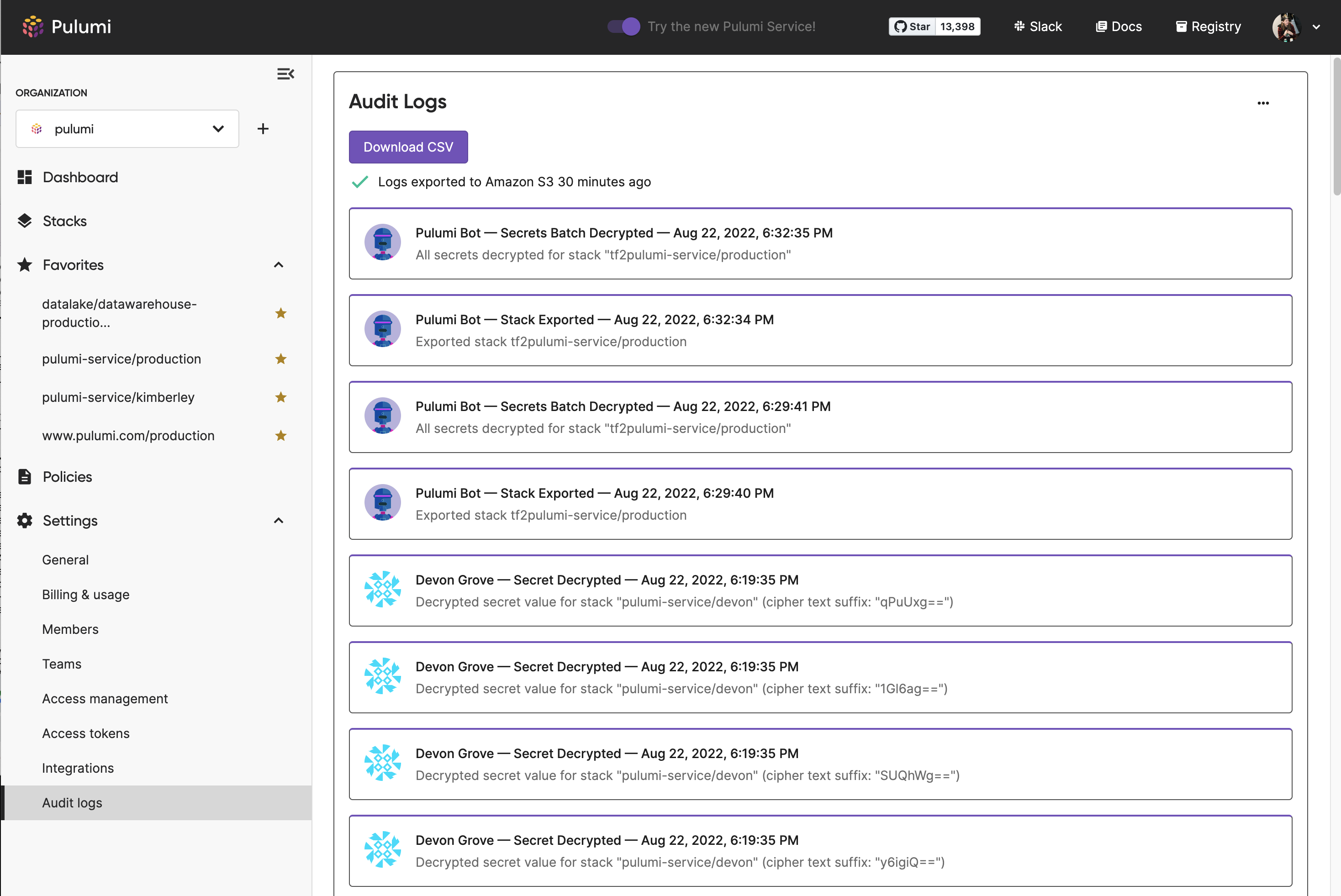The height and width of the screenshot is (896, 1341).
Task: Click the Download CSV button
Action: (x=408, y=147)
